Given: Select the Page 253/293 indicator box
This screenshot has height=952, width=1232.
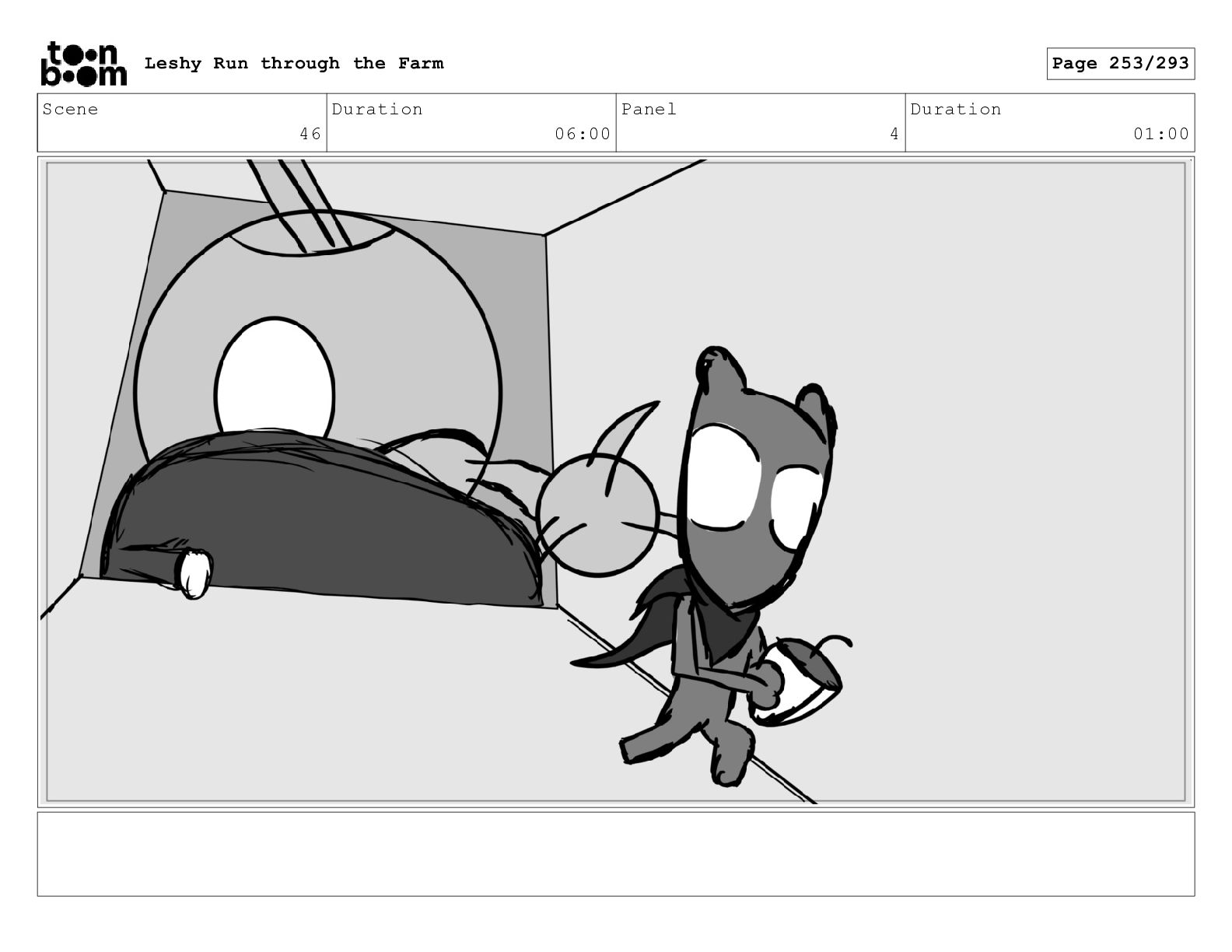Looking at the screenshot, I should (1119, 64).
